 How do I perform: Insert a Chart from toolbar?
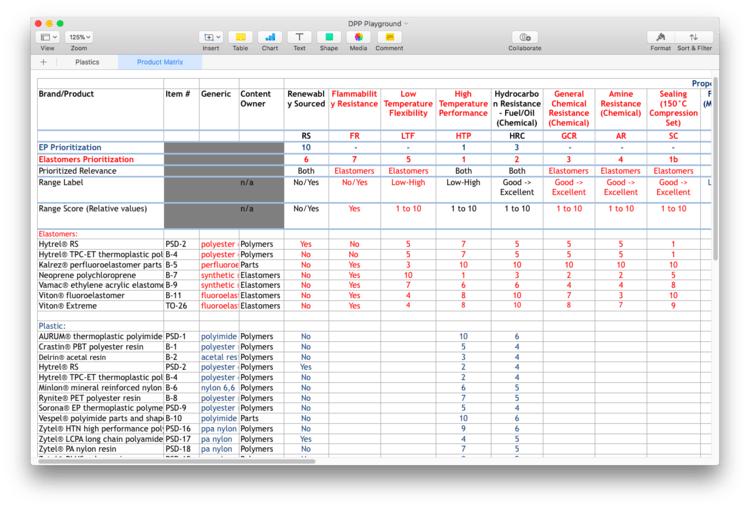tap(270, 37)
